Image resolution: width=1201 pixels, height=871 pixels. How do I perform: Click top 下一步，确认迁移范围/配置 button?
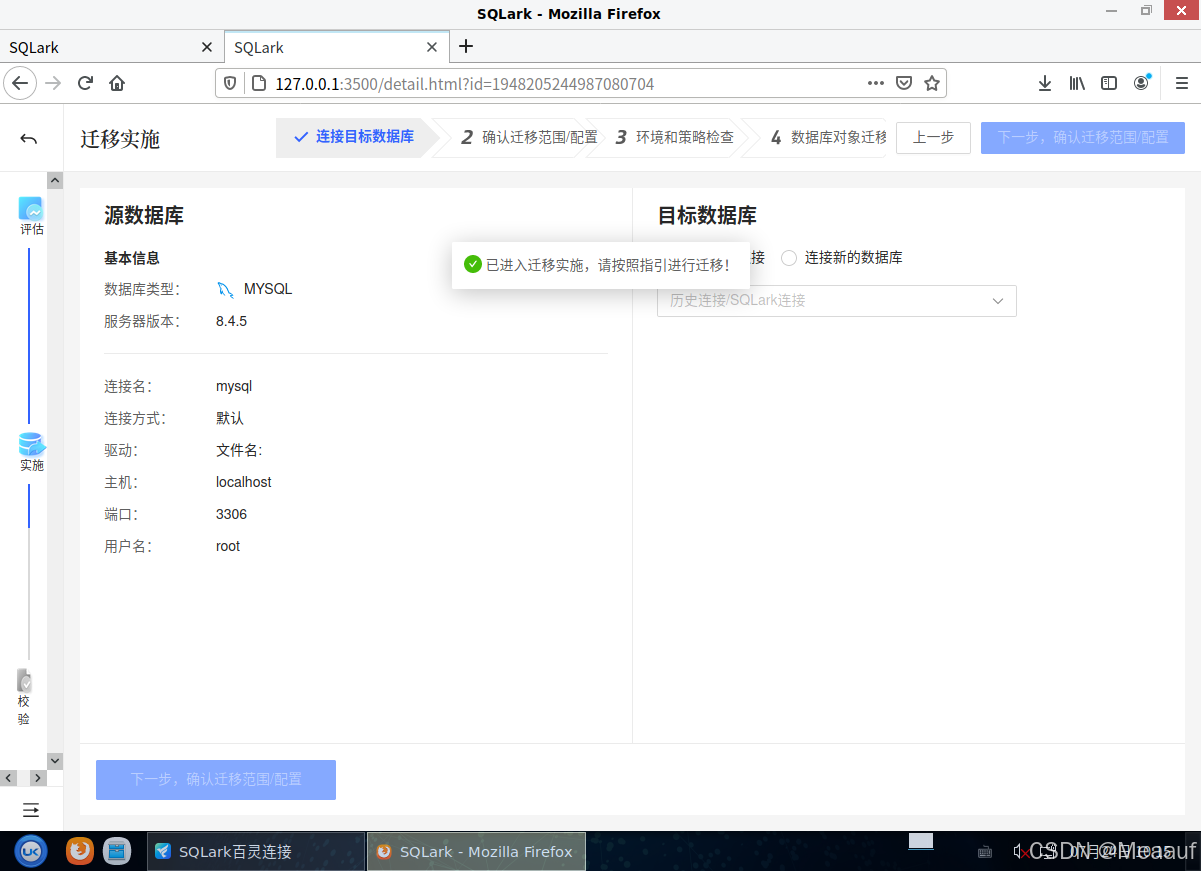point(1083,138)
